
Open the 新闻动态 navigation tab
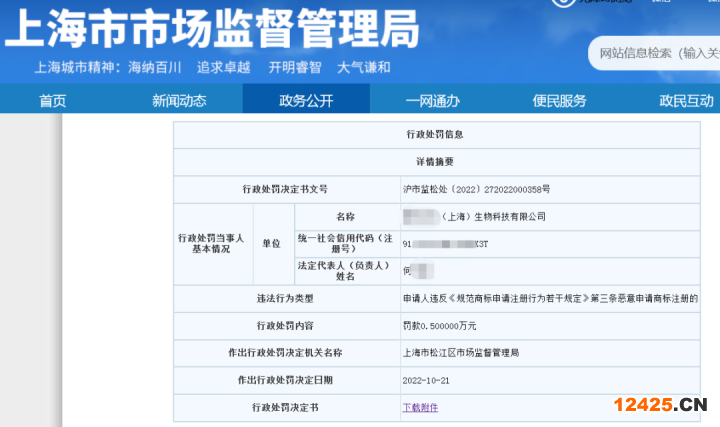tap(180, 101)
